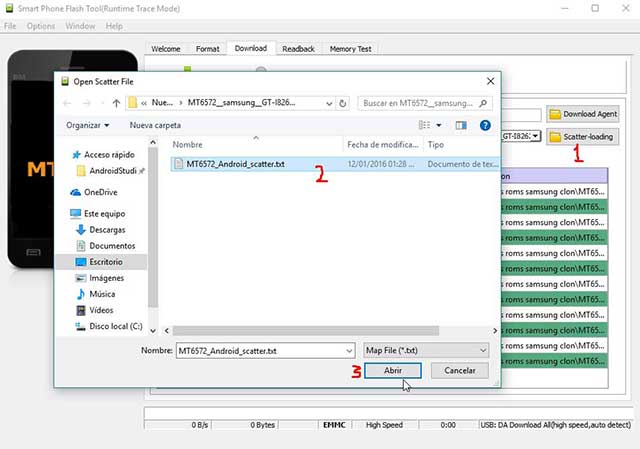This screenshot has width=640, height=449.
Task: Click the Scatter-loading button
Action: 582,137
